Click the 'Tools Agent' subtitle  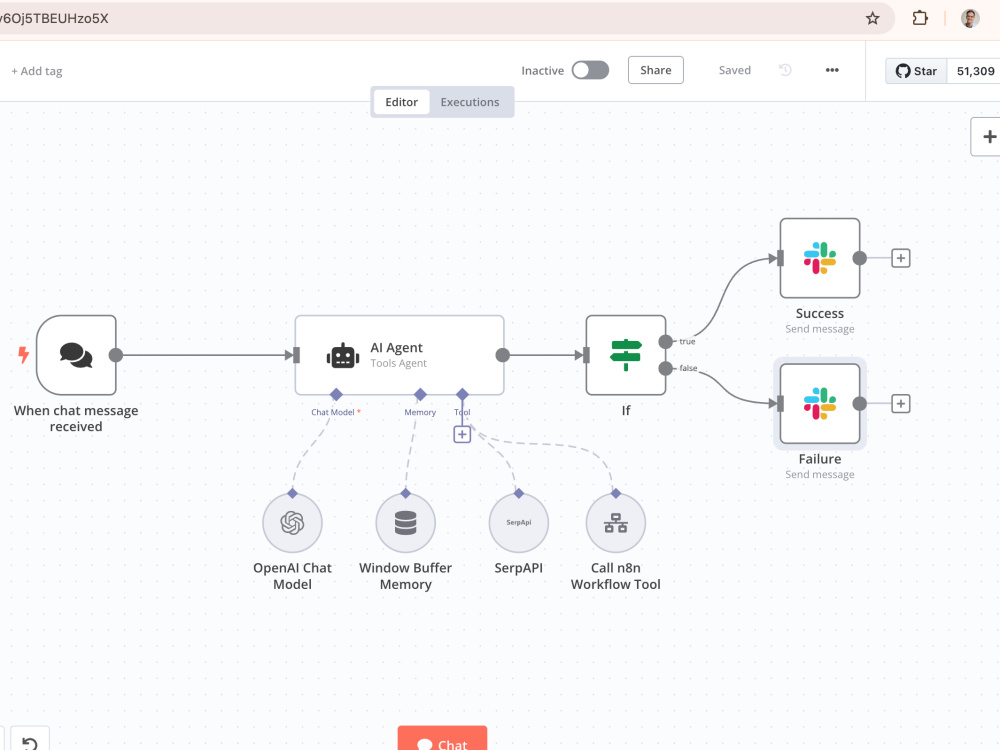pos(399,364)
